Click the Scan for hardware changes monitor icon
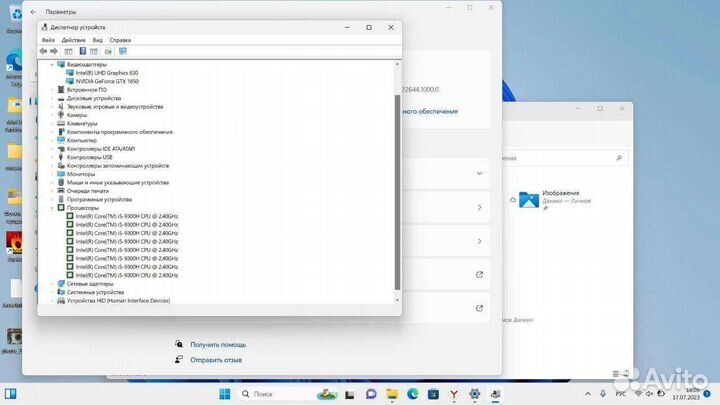The height and width of the screenshot is (405, 720). tap(123, 51)
